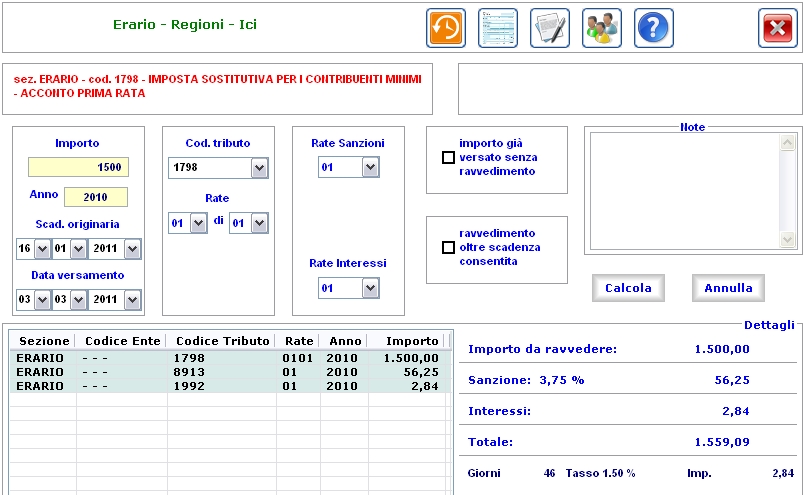Click the Note scrollbar up arrow

click(788, 143)
